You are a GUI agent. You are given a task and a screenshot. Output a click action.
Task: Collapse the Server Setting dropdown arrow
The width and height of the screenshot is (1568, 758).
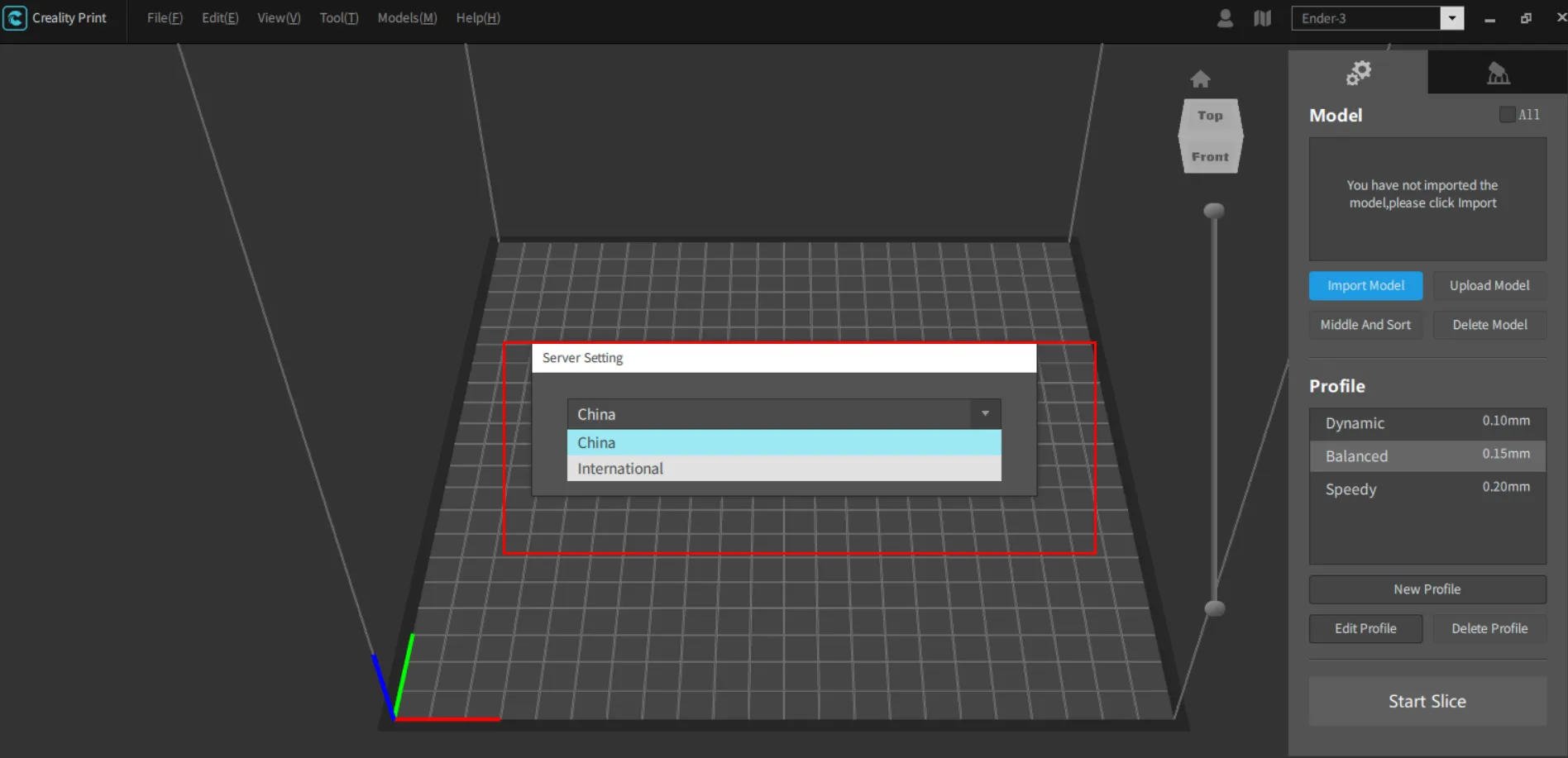coord(985,413)
